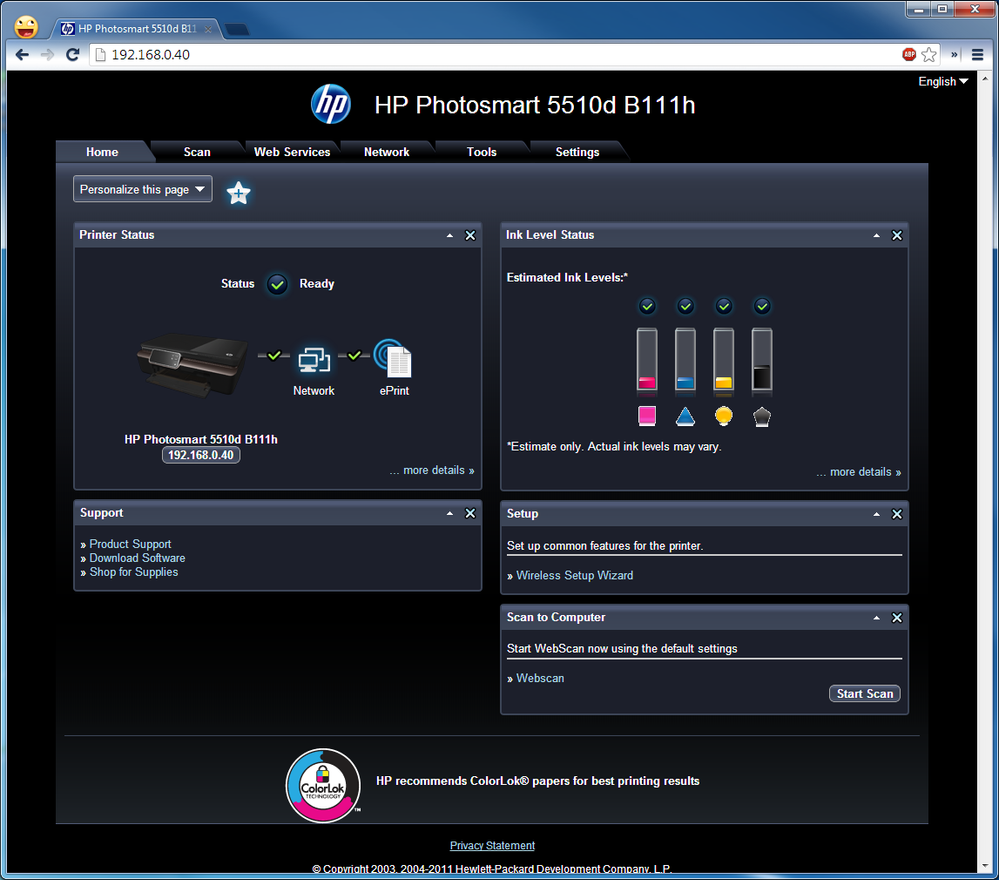Click the cyan ink status checkmark
Viewport: 999px width, 880px height.
686,307
